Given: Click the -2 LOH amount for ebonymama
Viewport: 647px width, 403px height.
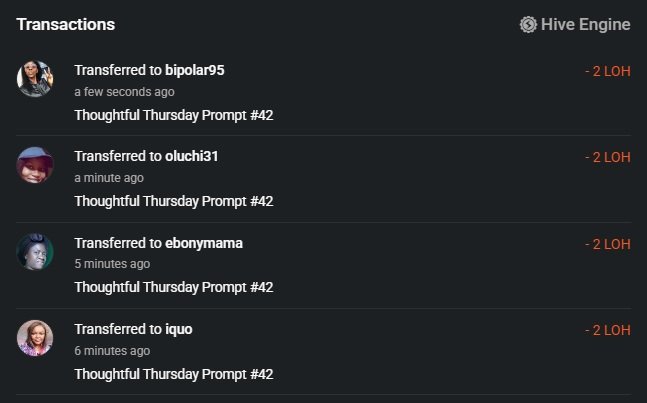Looking at the screenshot, I should coord(608,244).
